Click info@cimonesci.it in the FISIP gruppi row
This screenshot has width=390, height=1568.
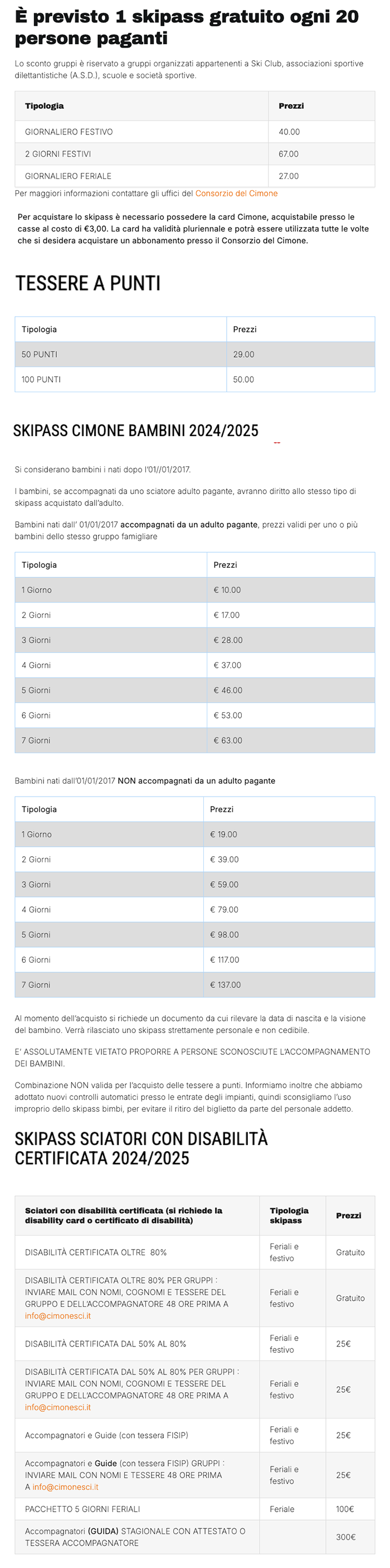point(65,1487)
